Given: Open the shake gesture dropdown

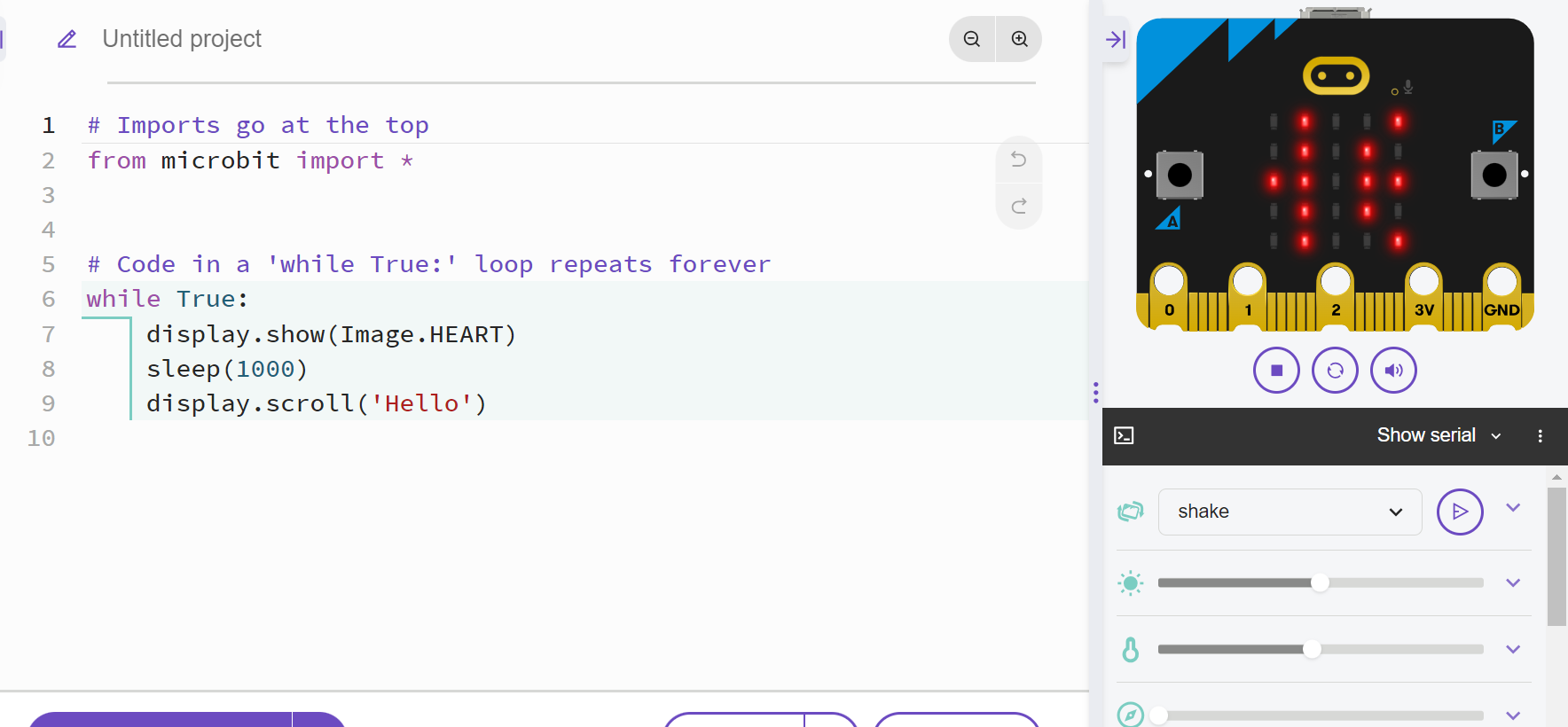Looking at the screenshot, I should click(x=1290, y=512).
